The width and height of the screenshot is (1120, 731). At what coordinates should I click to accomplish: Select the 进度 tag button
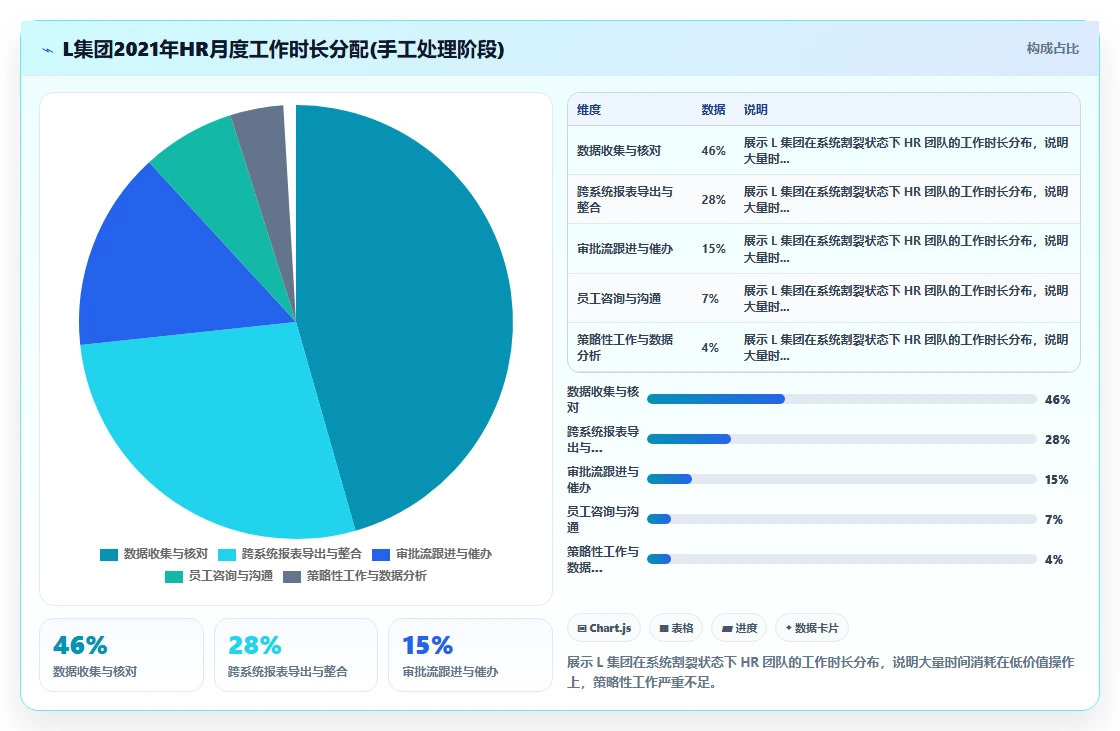[x=739, y=628]
